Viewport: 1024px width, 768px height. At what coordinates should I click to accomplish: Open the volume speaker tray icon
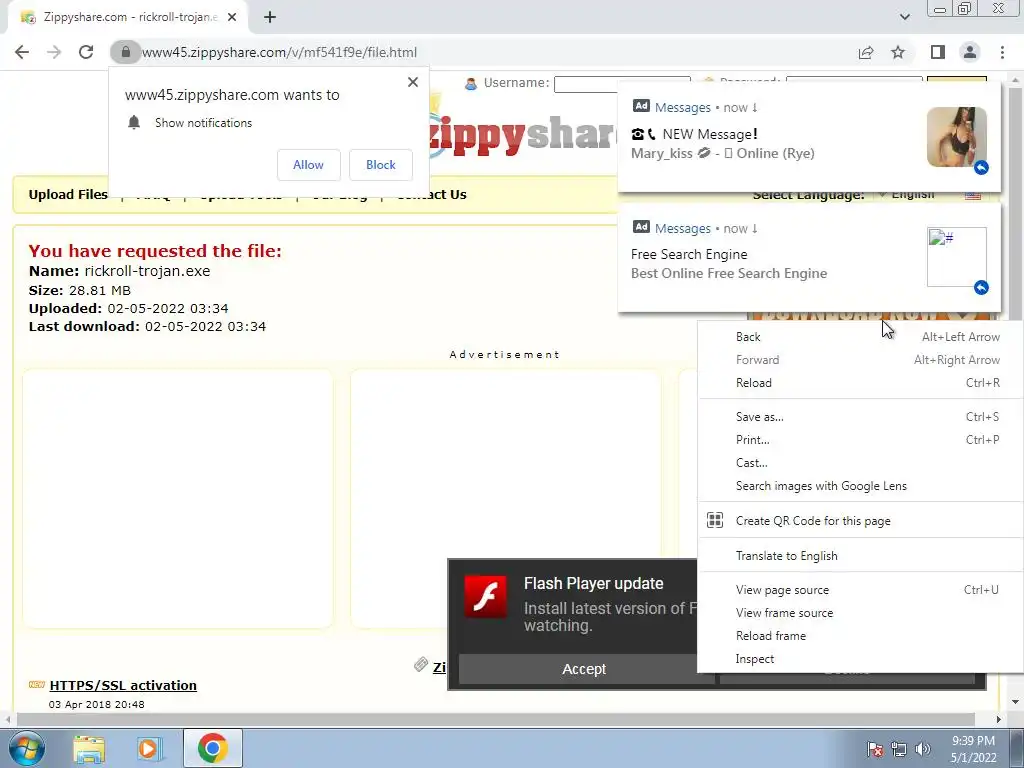click(922, 749)
